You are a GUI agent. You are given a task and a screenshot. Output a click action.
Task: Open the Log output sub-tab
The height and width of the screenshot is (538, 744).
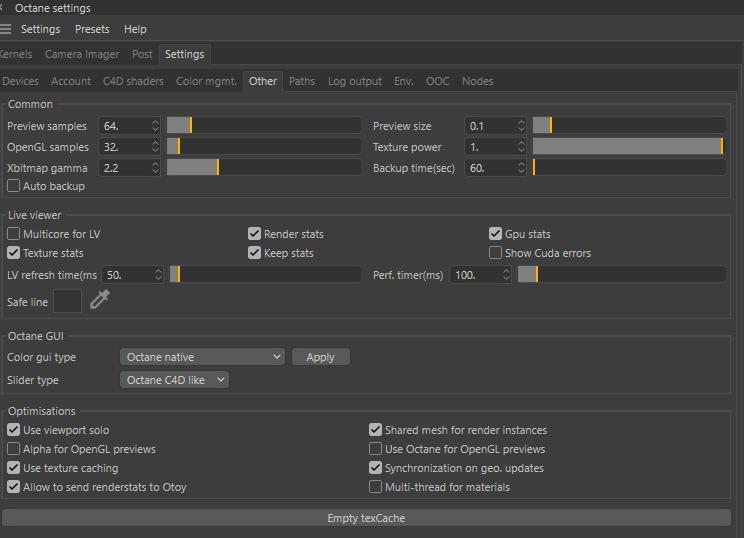click(355, 81)
